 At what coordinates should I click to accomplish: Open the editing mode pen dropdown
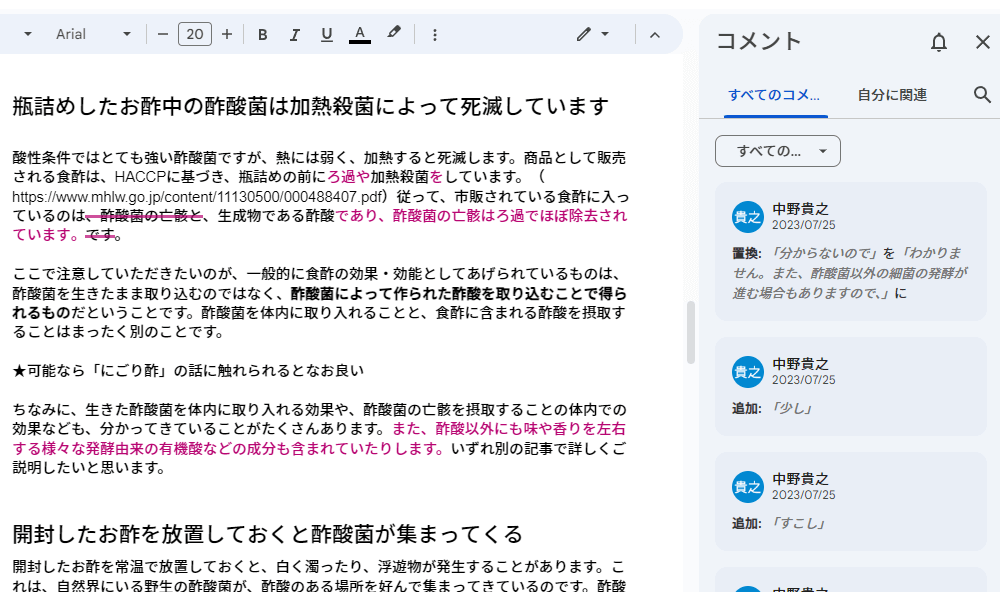[x=593, y=33]
